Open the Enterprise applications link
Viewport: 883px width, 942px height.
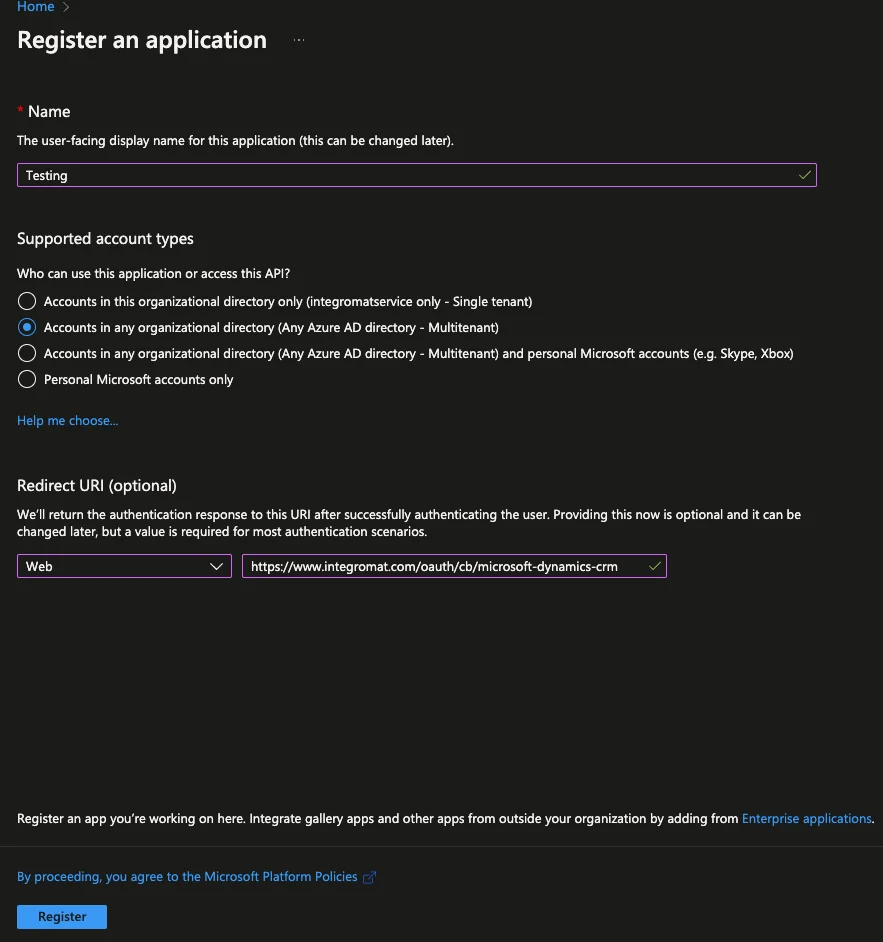[807, 818]
